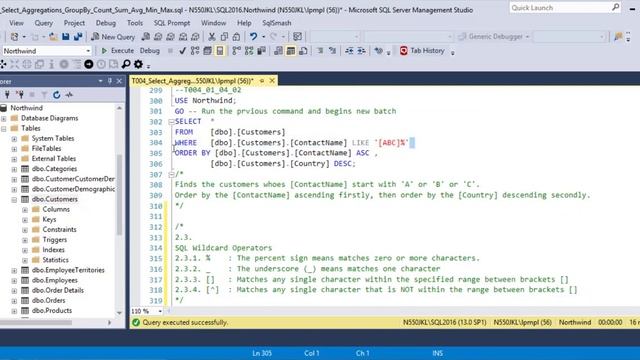Click the Paste icon in toolbar
640x360 pixels.
(236, 37)
